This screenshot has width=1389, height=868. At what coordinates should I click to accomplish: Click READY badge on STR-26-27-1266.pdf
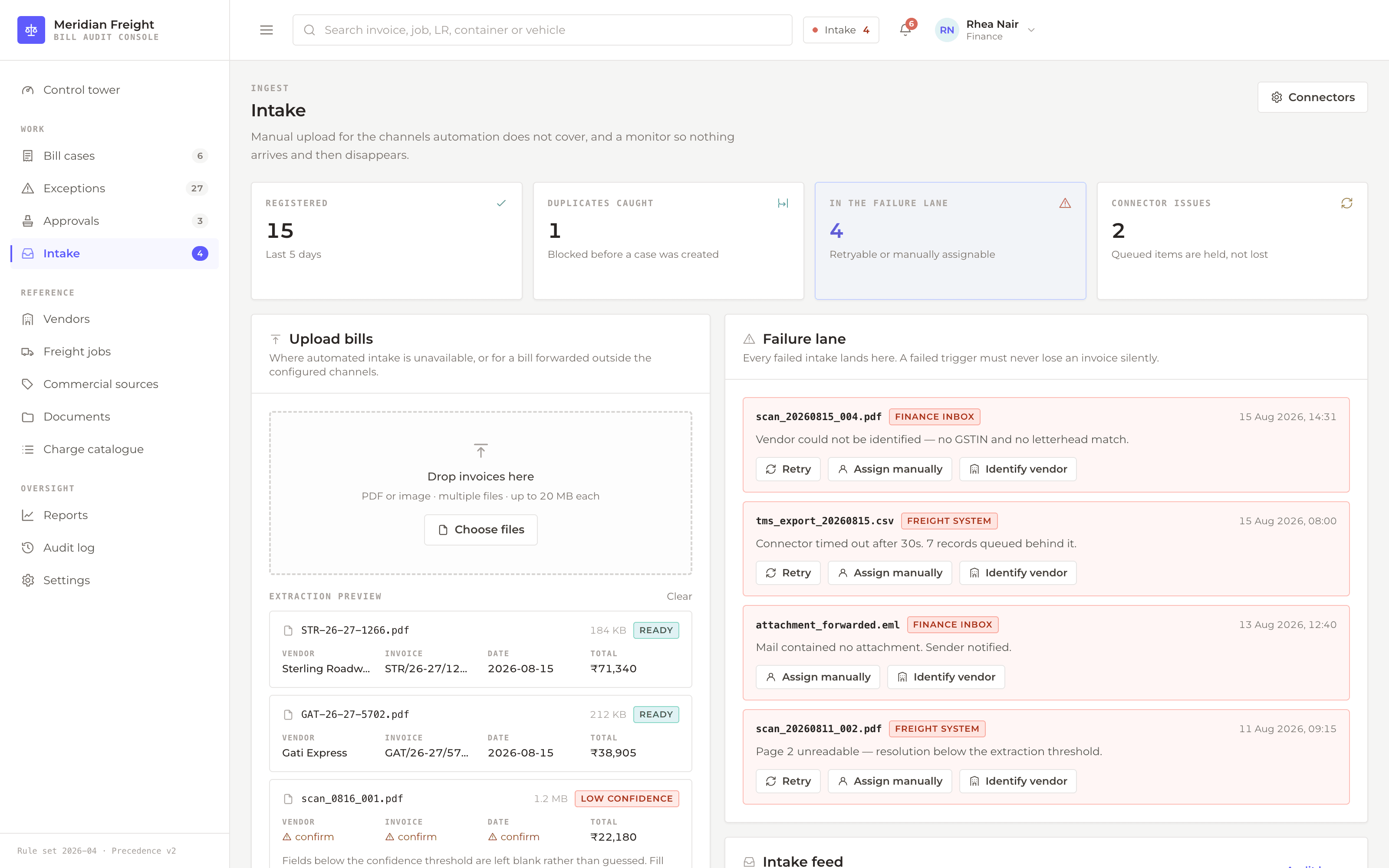tap(656, 630)
